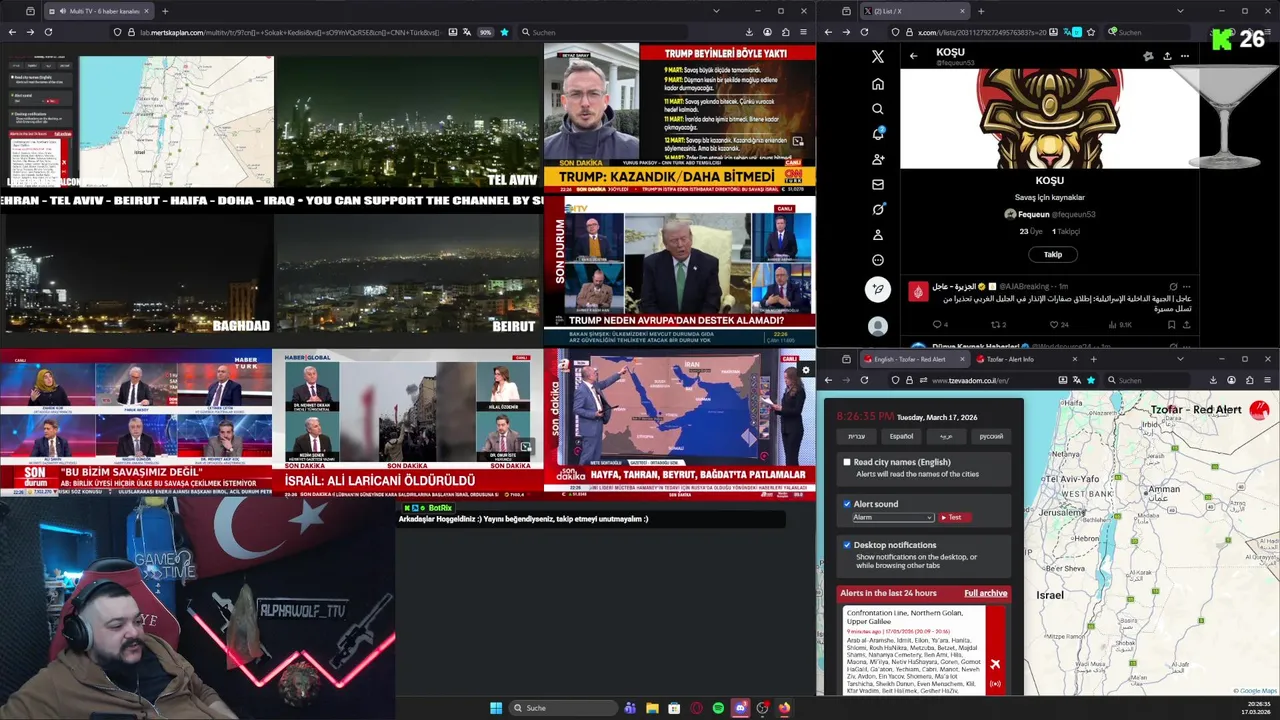The width and height of the screenshot is (1280, 720).
Task: Go back using arrow beside KOŞU title
Action: [x=913, y=56]
